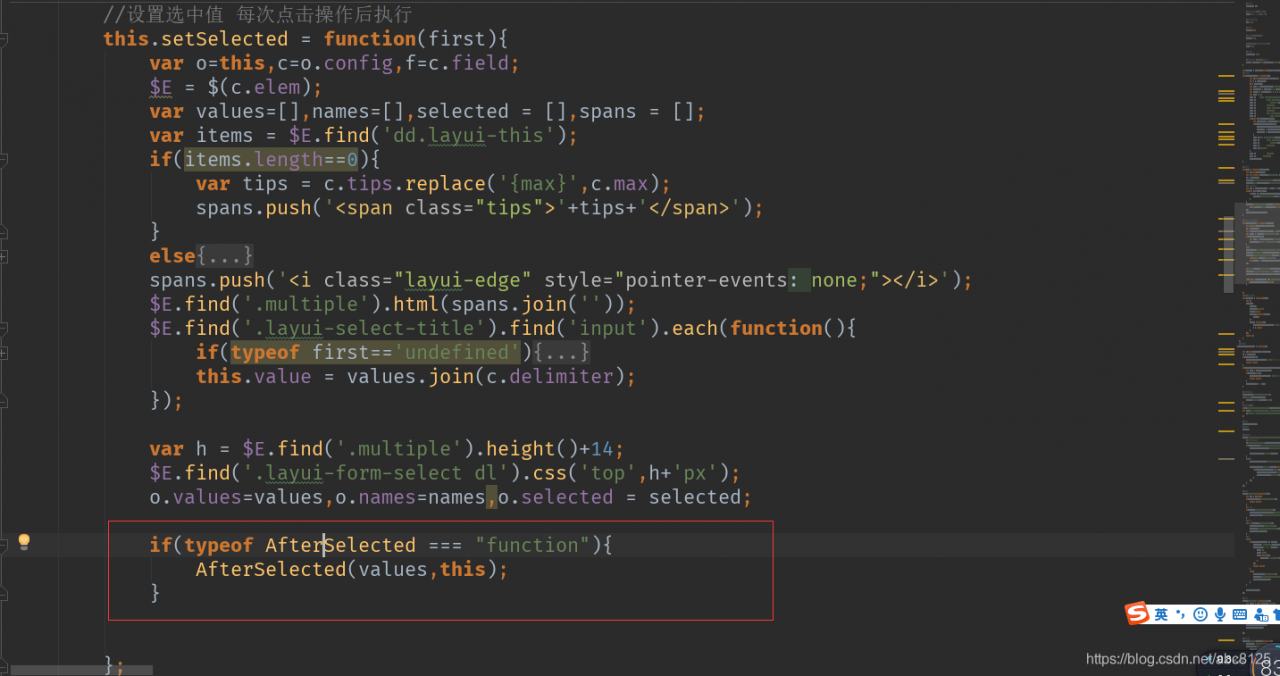
Task: Activate the IME microphone voice input
Action: coord(1220,614)
